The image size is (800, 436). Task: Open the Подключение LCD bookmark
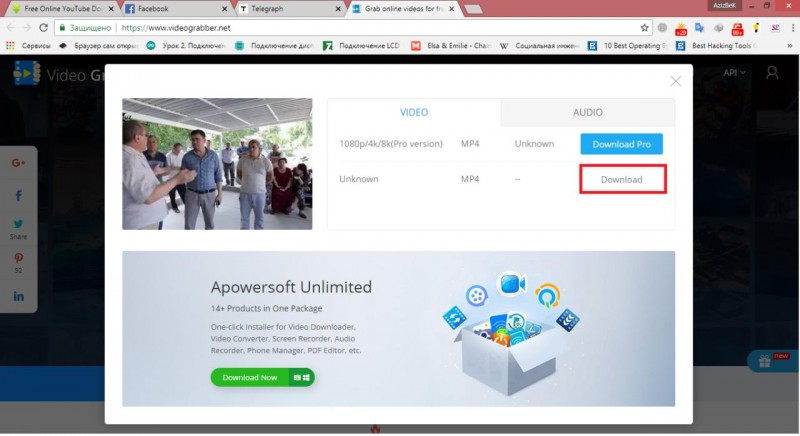[x=362, y=46]
